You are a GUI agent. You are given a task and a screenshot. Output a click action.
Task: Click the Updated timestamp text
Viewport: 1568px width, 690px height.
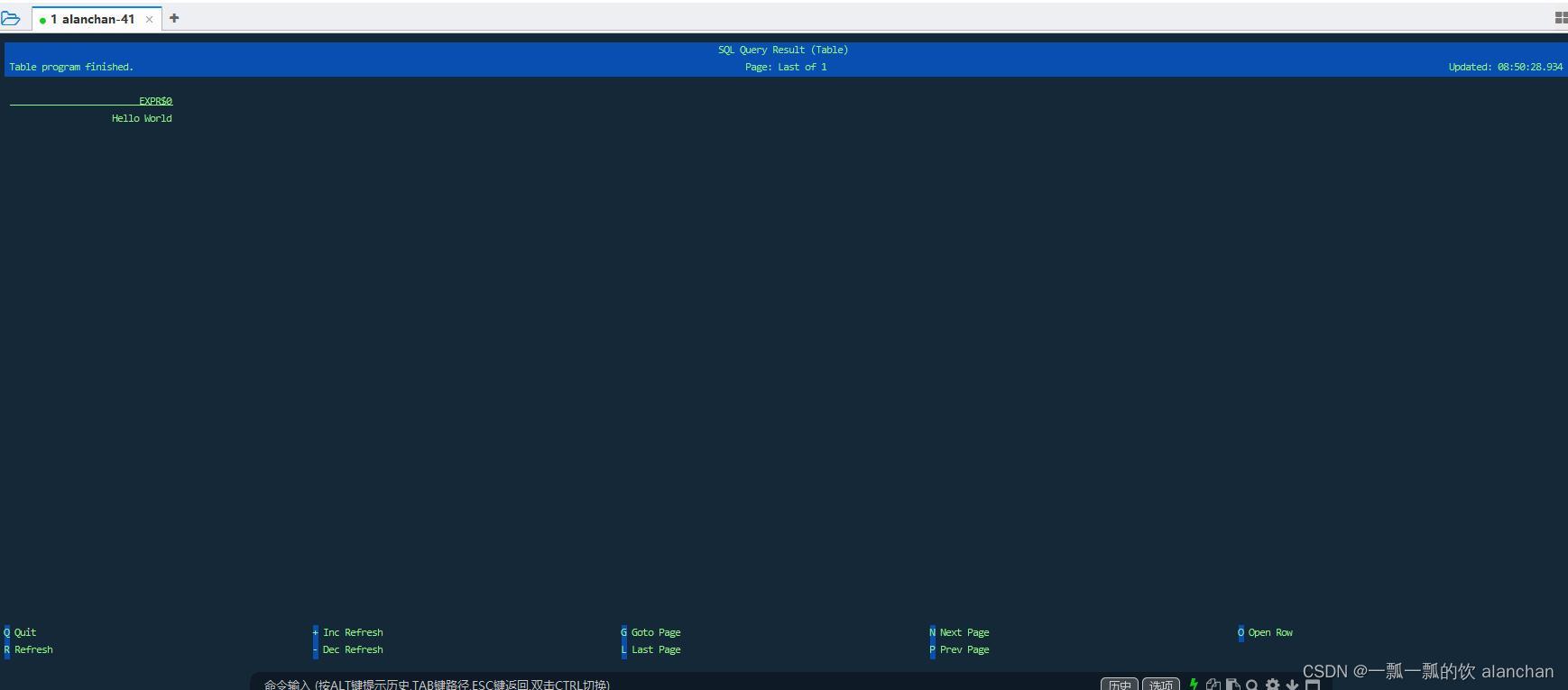click(x=1506, y=67)
